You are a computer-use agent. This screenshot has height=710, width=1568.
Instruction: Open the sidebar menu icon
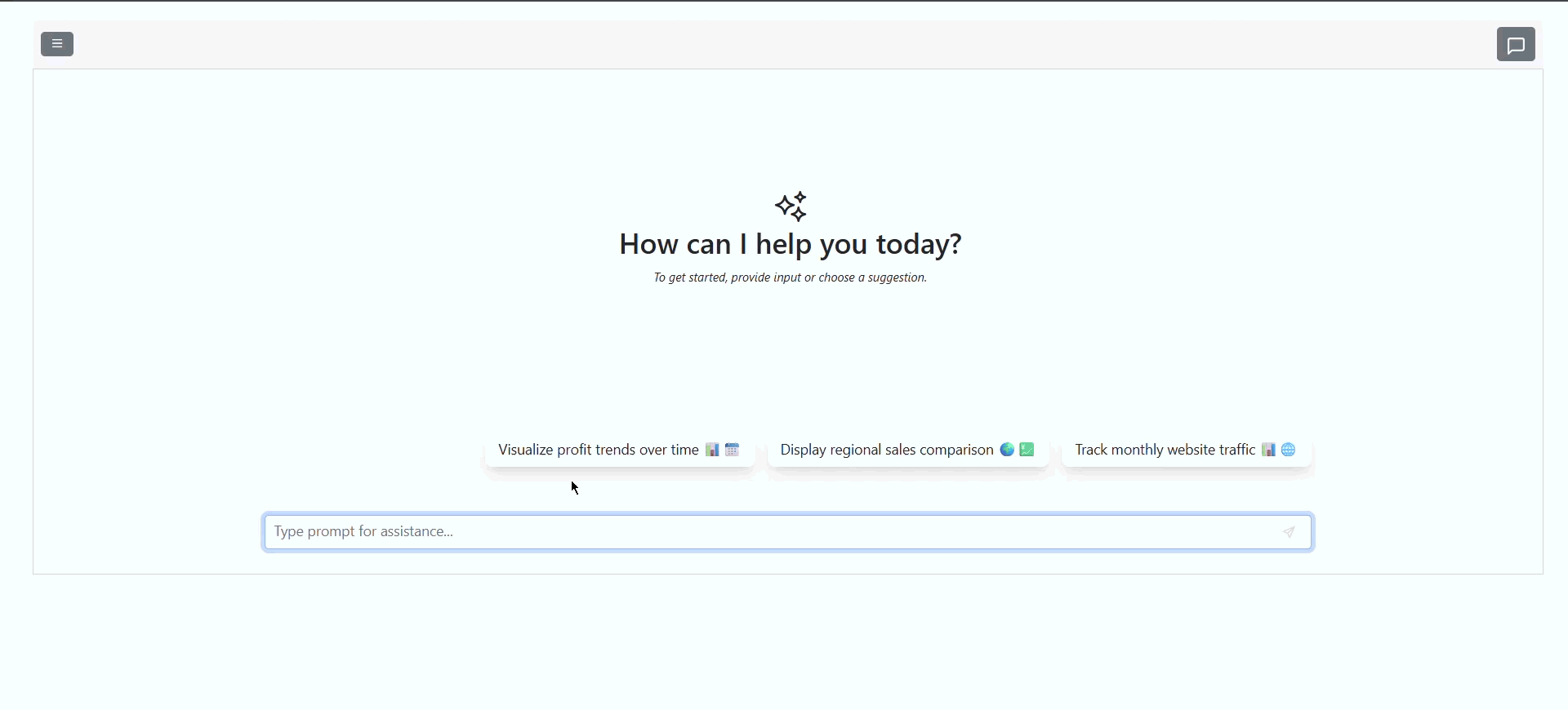pyautogui.click(x=58, y=44)
